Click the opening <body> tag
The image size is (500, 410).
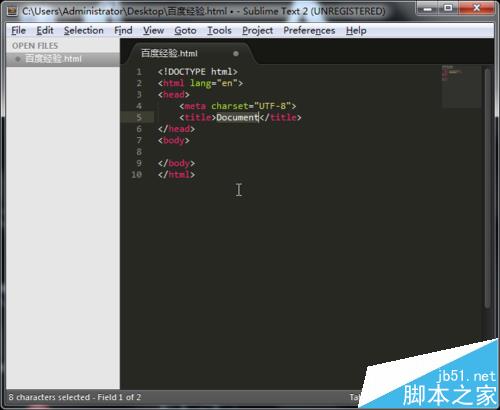(174, 140)
